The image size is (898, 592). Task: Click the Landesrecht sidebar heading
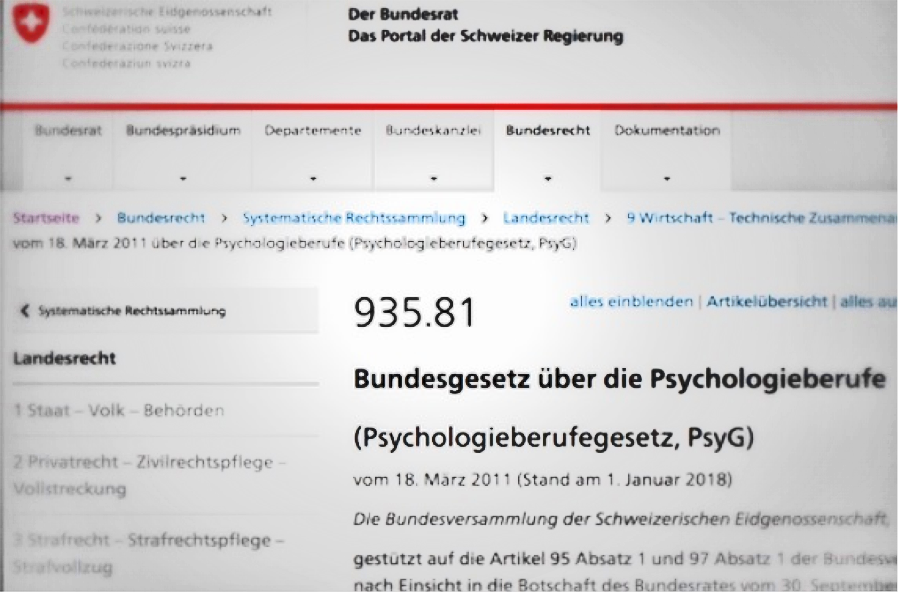64,358
